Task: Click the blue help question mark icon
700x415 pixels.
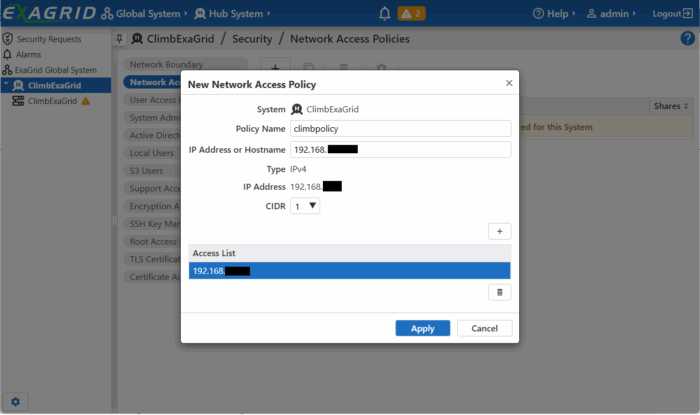Action: (x=687, y=38)
